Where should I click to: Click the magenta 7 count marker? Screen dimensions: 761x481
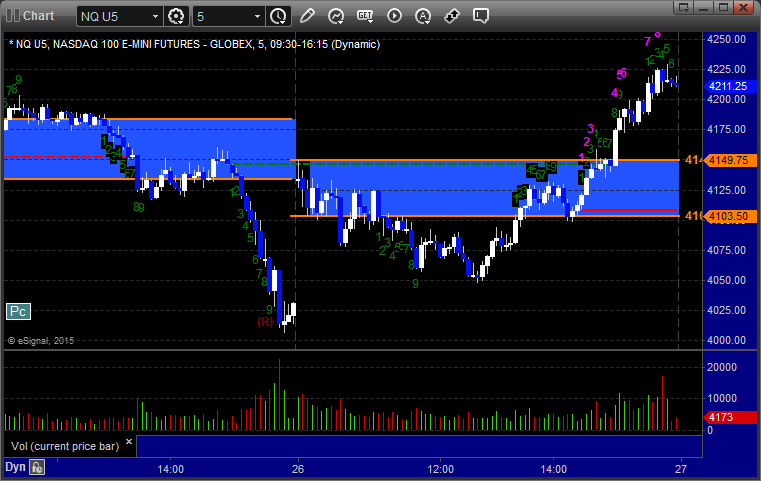(647, 42)
